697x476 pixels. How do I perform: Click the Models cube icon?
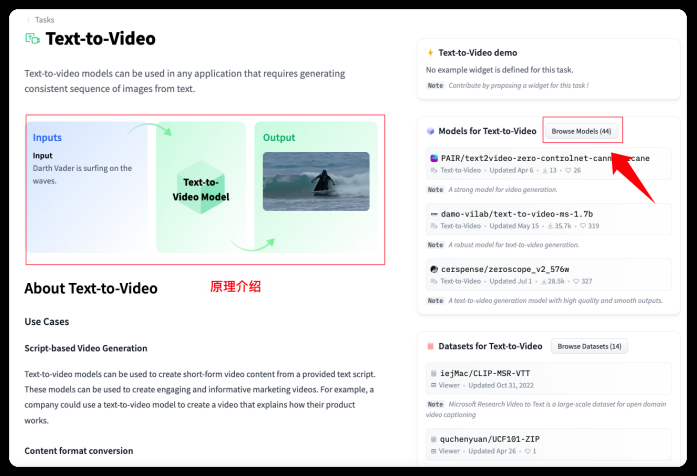point(430,131)
